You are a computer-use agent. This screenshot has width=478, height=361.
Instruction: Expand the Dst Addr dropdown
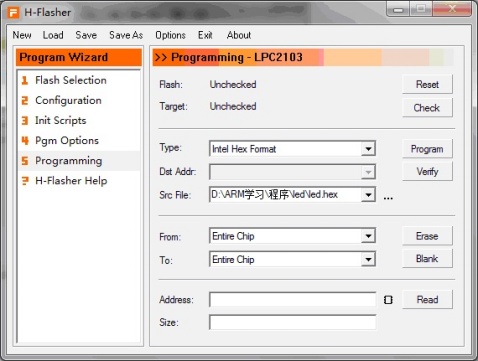[368, 172]
